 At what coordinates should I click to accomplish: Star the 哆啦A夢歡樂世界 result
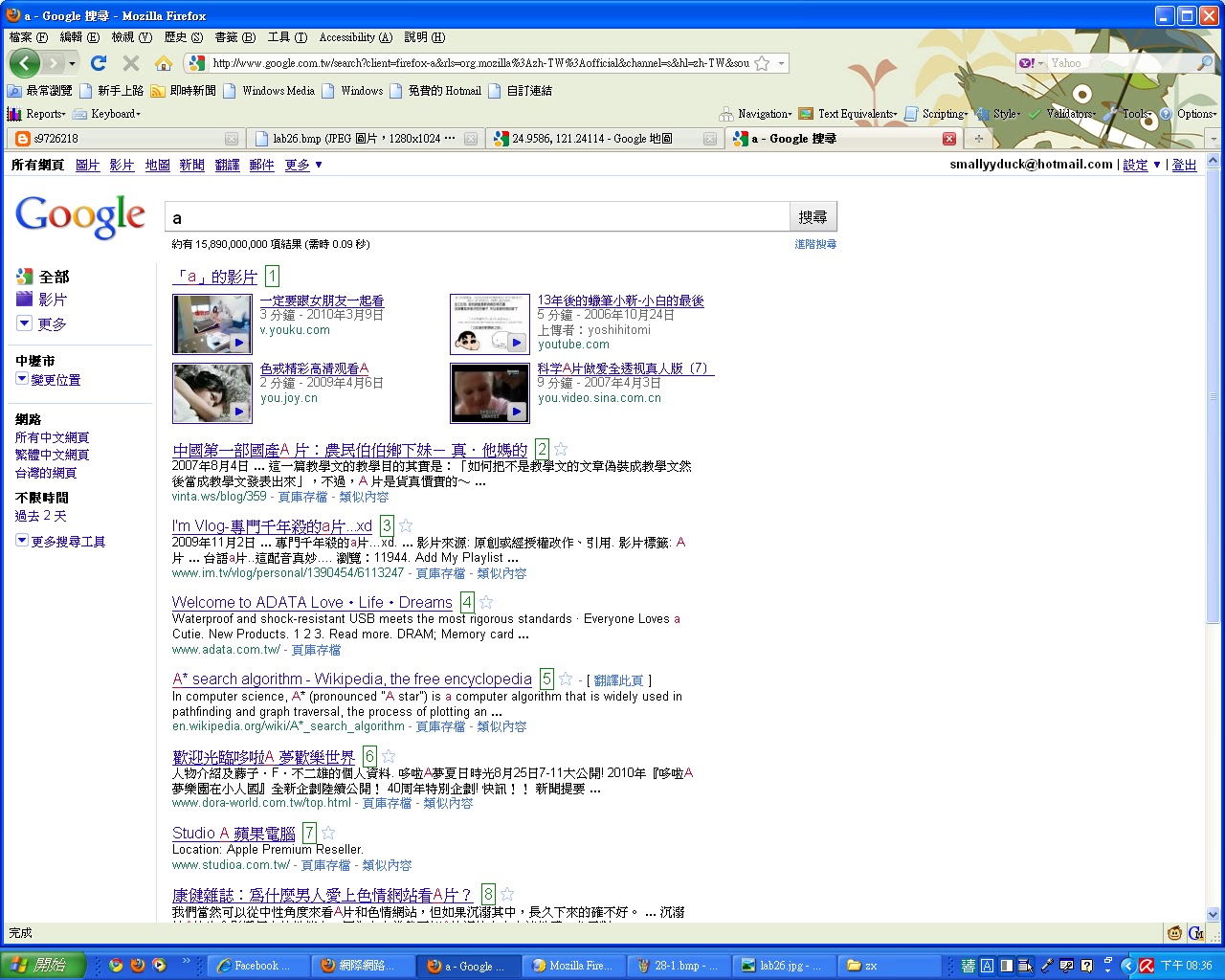coord(389,756)
